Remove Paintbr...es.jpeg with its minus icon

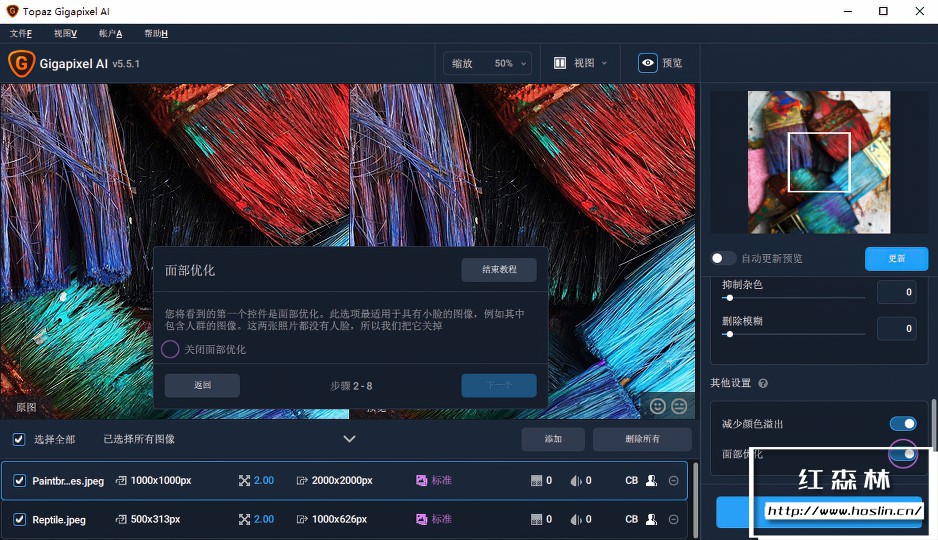[674, 480]
